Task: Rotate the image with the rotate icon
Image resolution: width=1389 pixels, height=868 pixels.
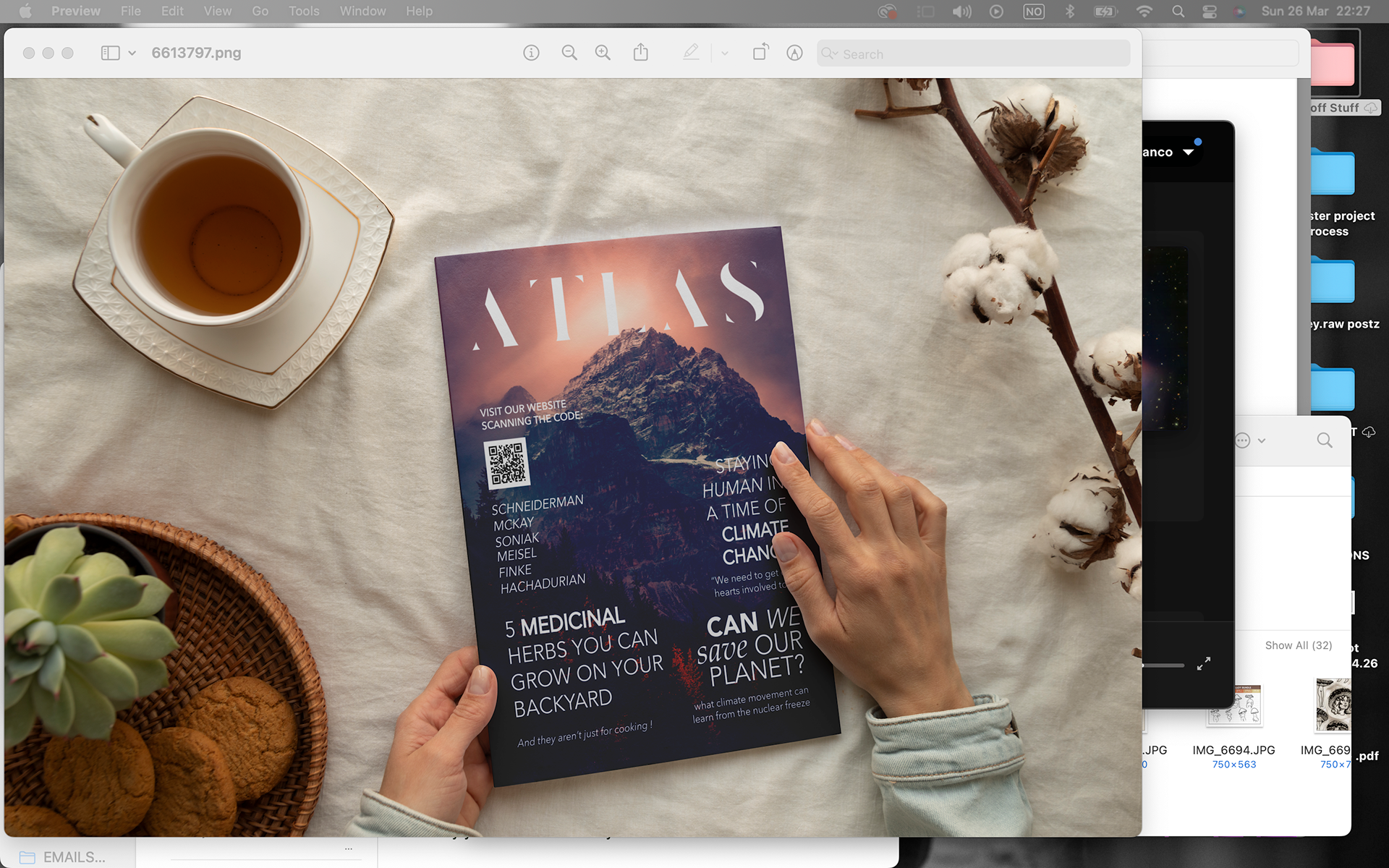Action: click(760, 53)
